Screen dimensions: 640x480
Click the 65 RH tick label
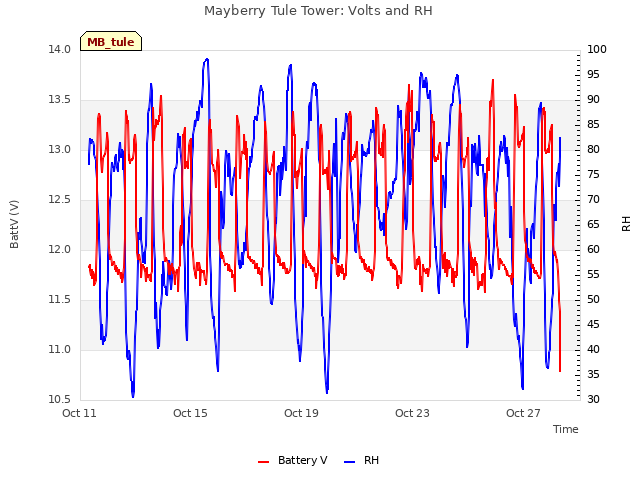point(593,224)
